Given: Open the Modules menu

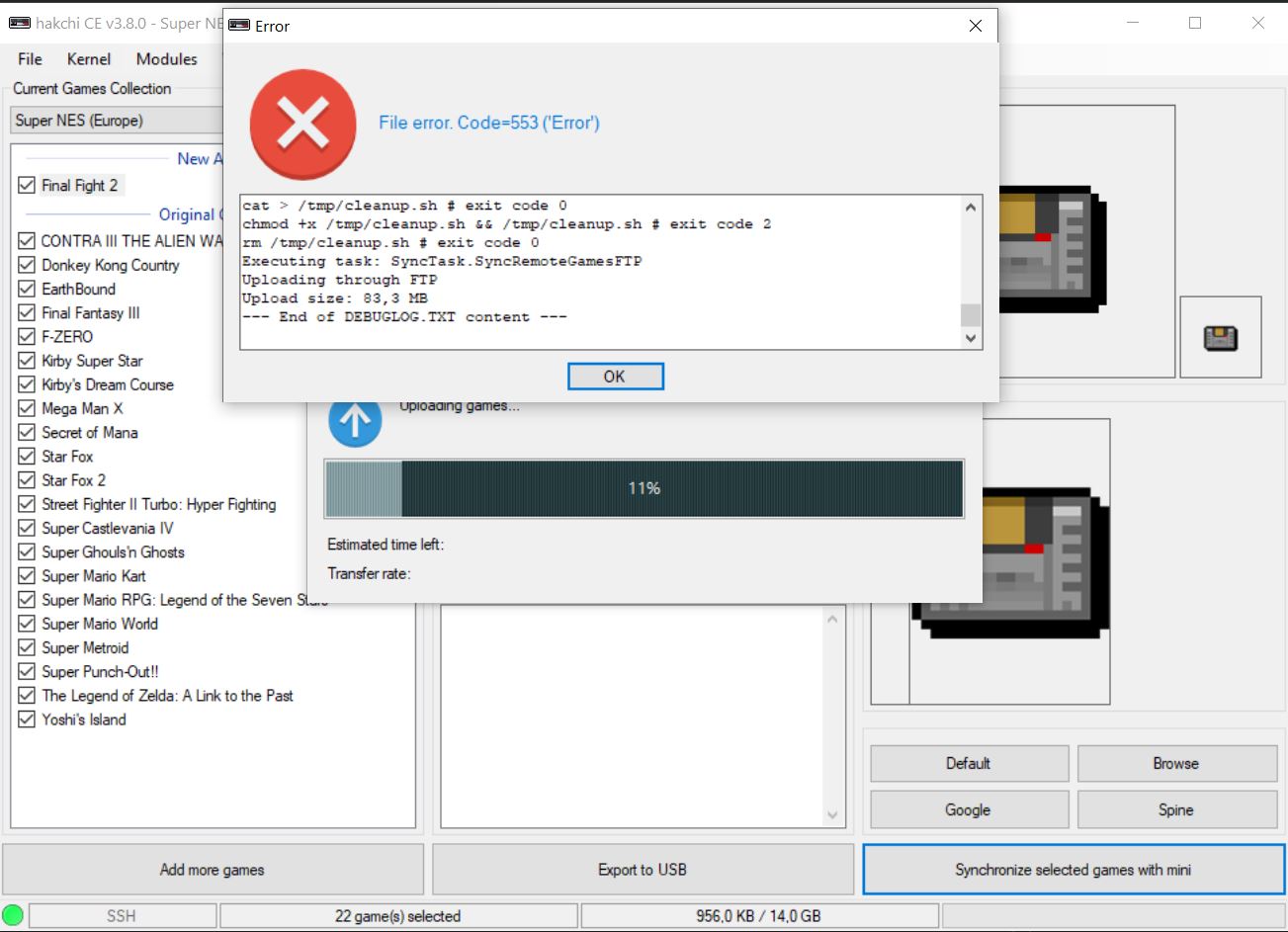Looking at the screenshot, I should [166, 58].
